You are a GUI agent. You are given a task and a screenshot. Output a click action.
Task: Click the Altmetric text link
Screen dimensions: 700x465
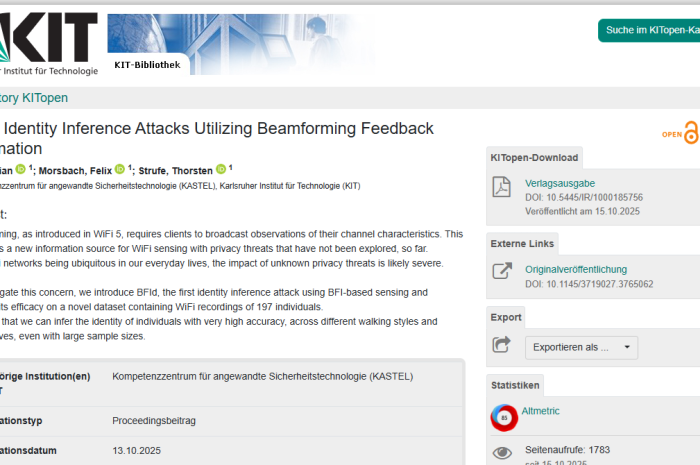pos(541,411)
